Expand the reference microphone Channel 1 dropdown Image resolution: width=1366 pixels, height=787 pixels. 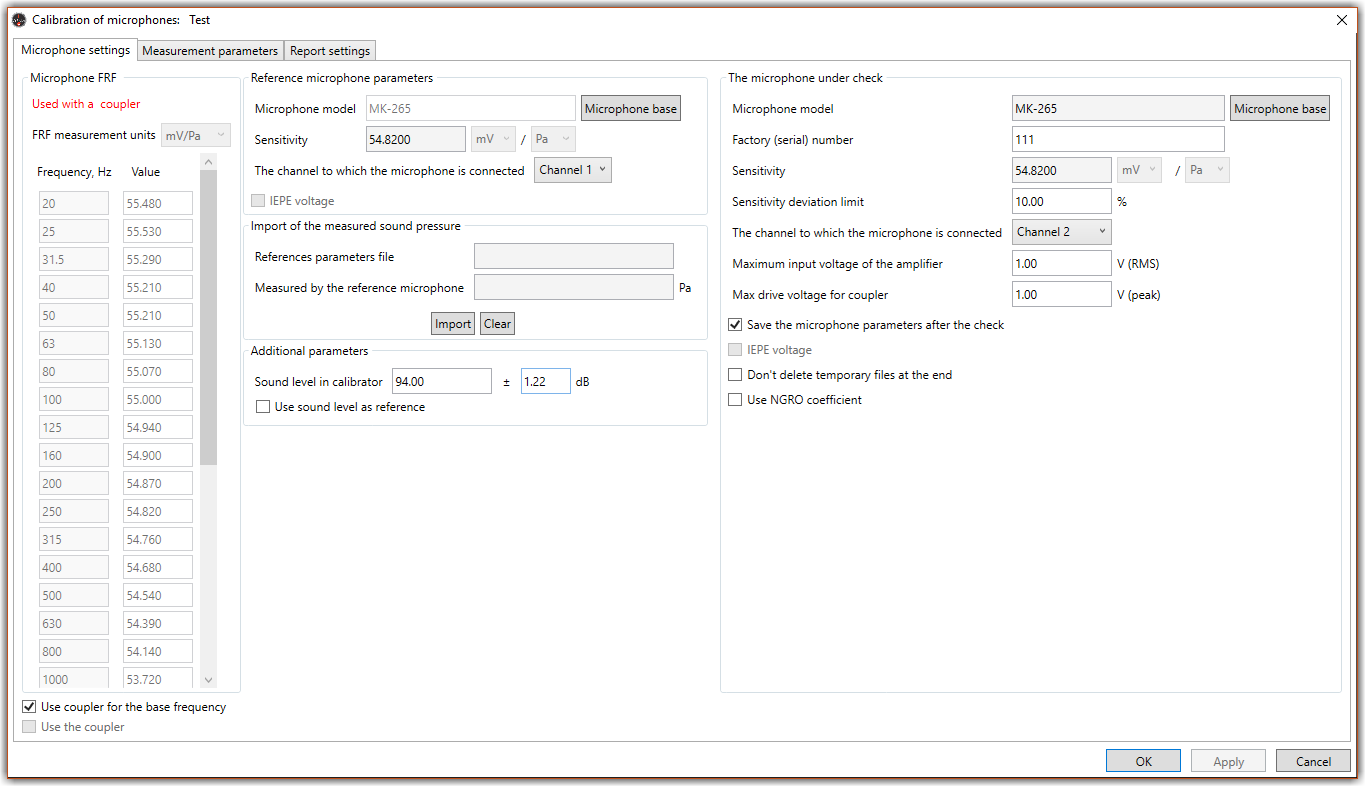[572, 170]
